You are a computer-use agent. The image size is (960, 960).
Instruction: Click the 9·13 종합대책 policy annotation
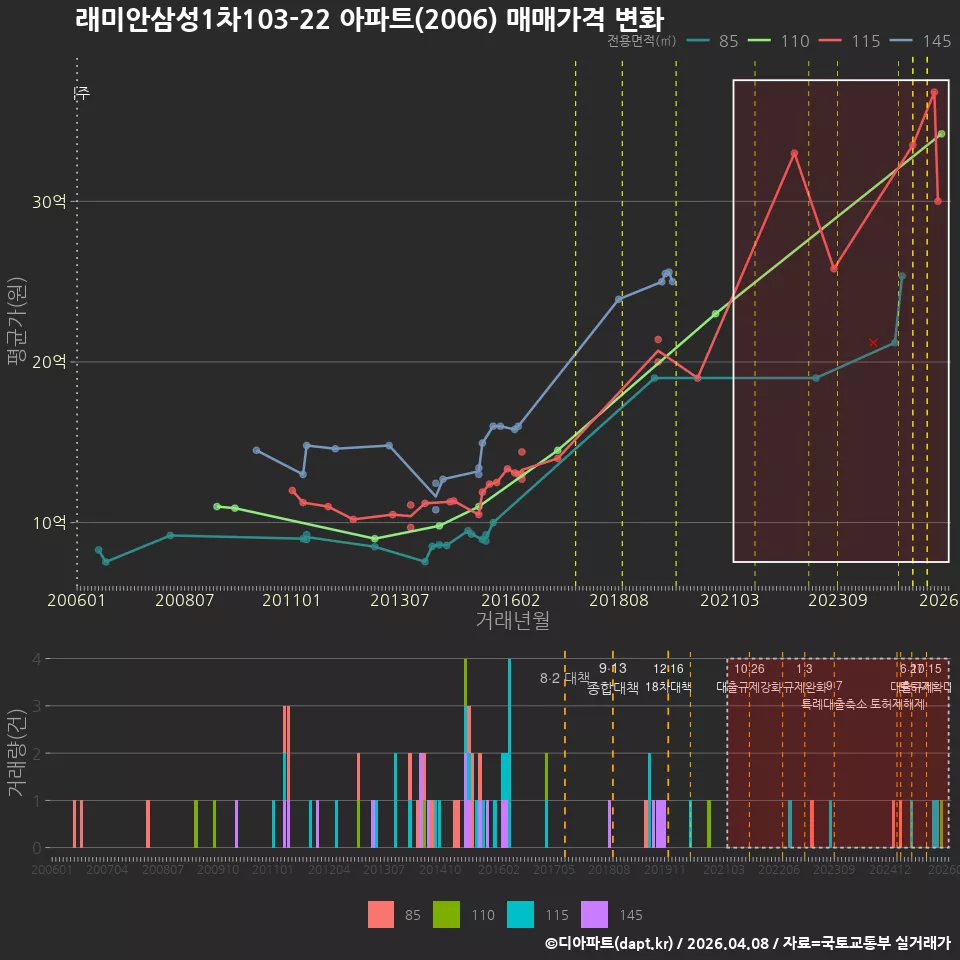point(612,678)
